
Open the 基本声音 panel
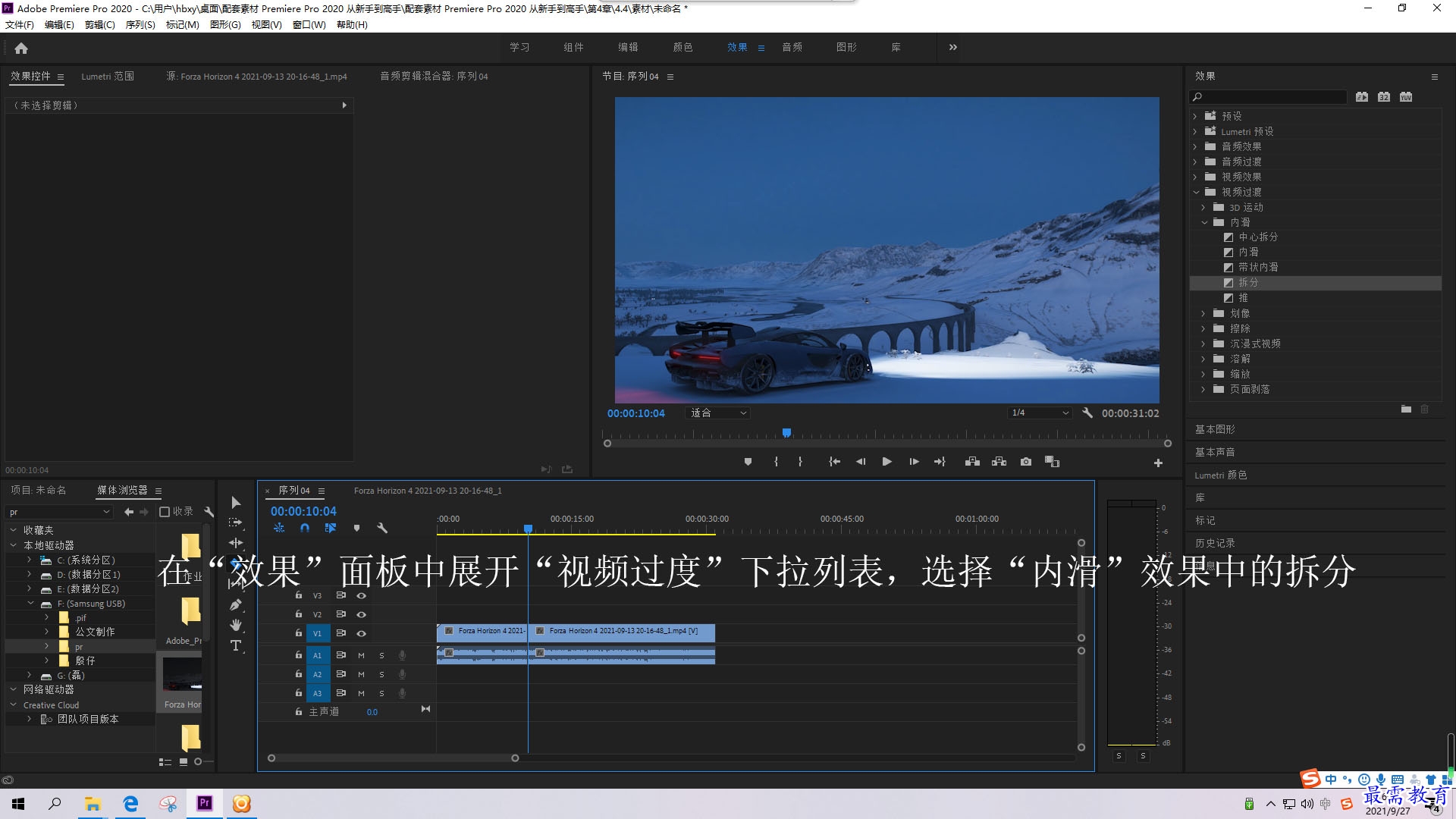[x=1215, y=452]
